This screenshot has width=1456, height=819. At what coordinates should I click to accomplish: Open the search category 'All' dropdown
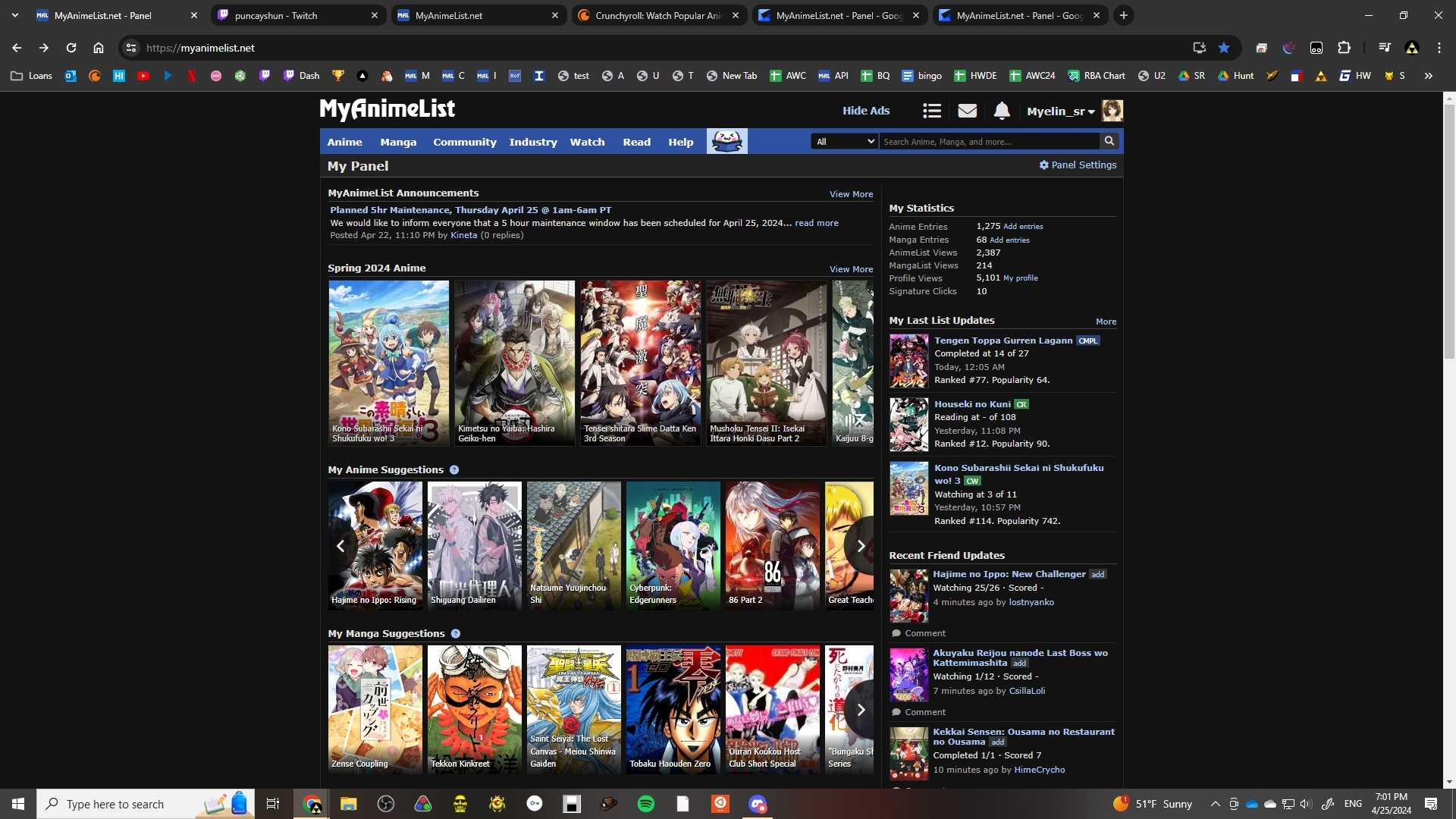pos(844,141)
